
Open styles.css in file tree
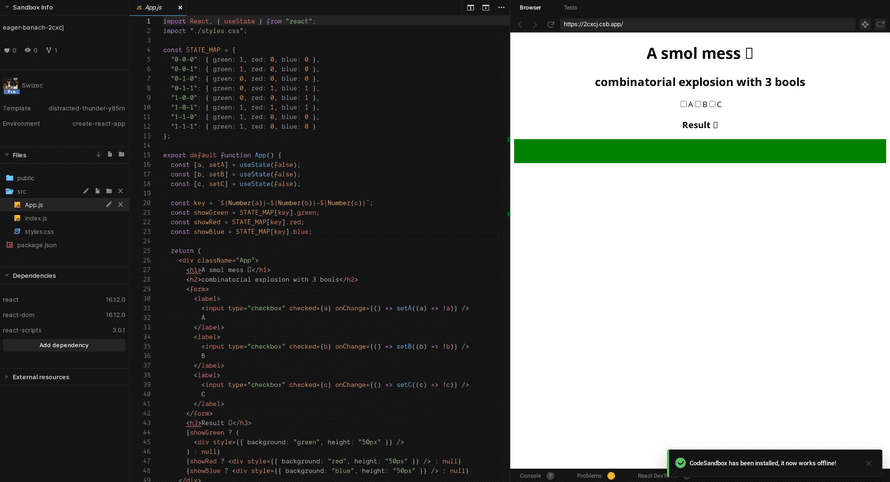point(39,231)
